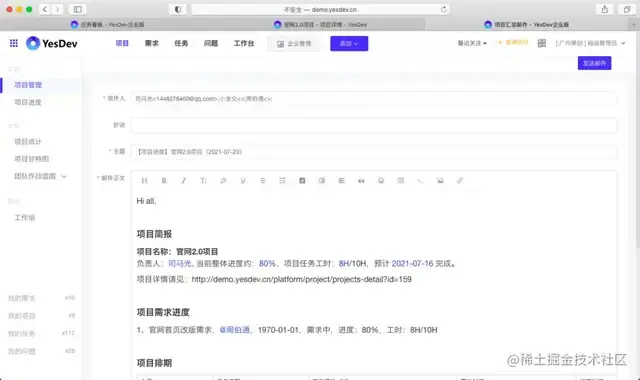640x380 pixels.
Task: Open the project detail URL link
Action: [301, 279]
